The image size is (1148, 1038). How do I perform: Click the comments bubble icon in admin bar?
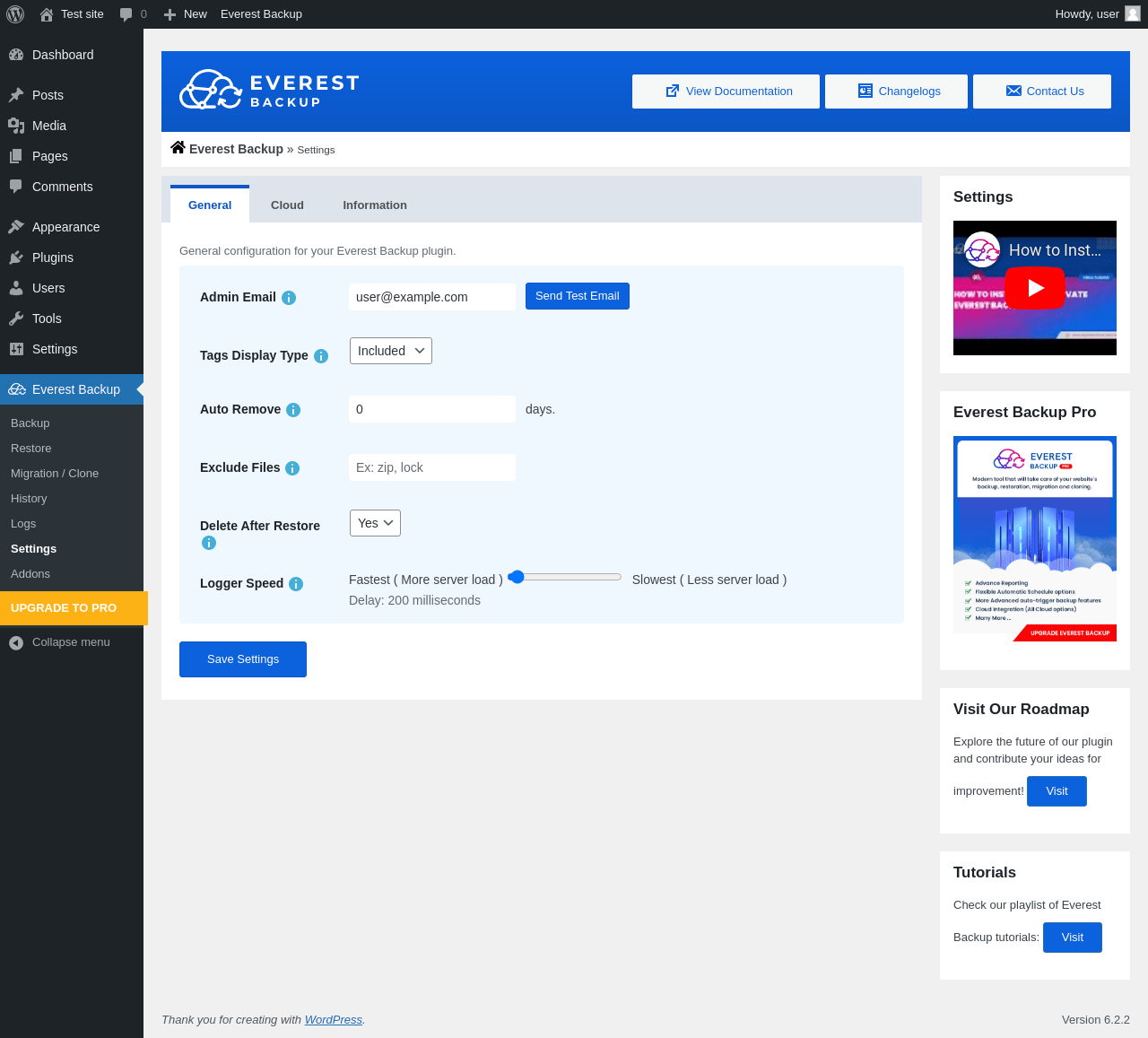(126, 14)
